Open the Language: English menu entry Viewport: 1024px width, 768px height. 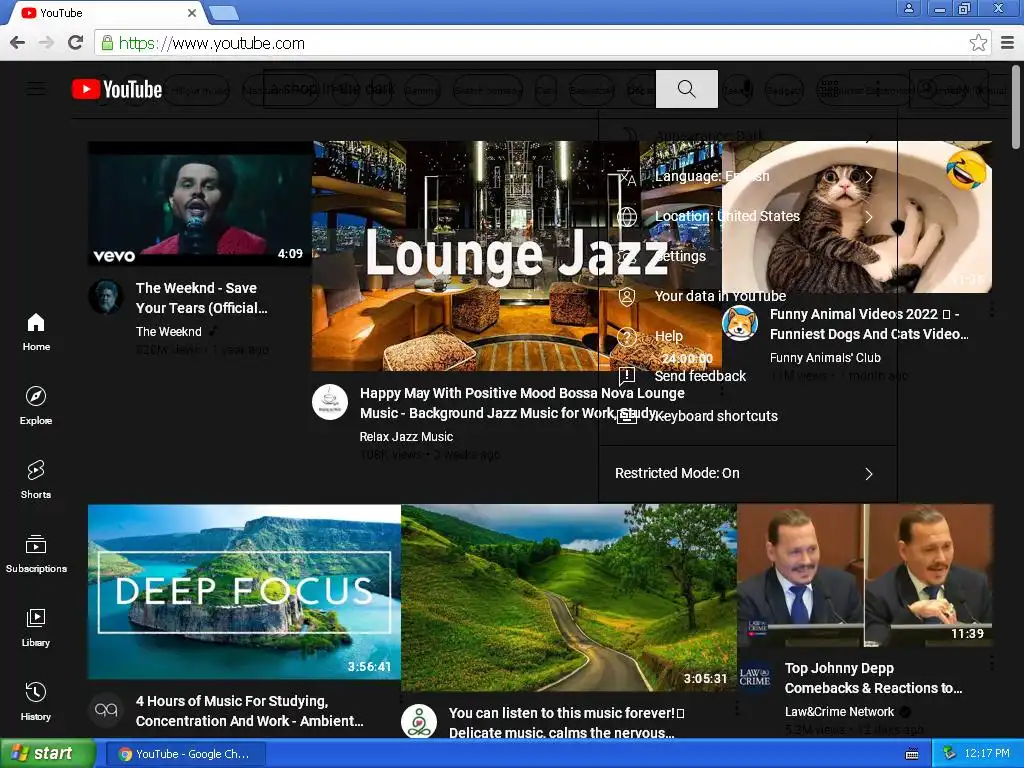click(x=748, y=176)
